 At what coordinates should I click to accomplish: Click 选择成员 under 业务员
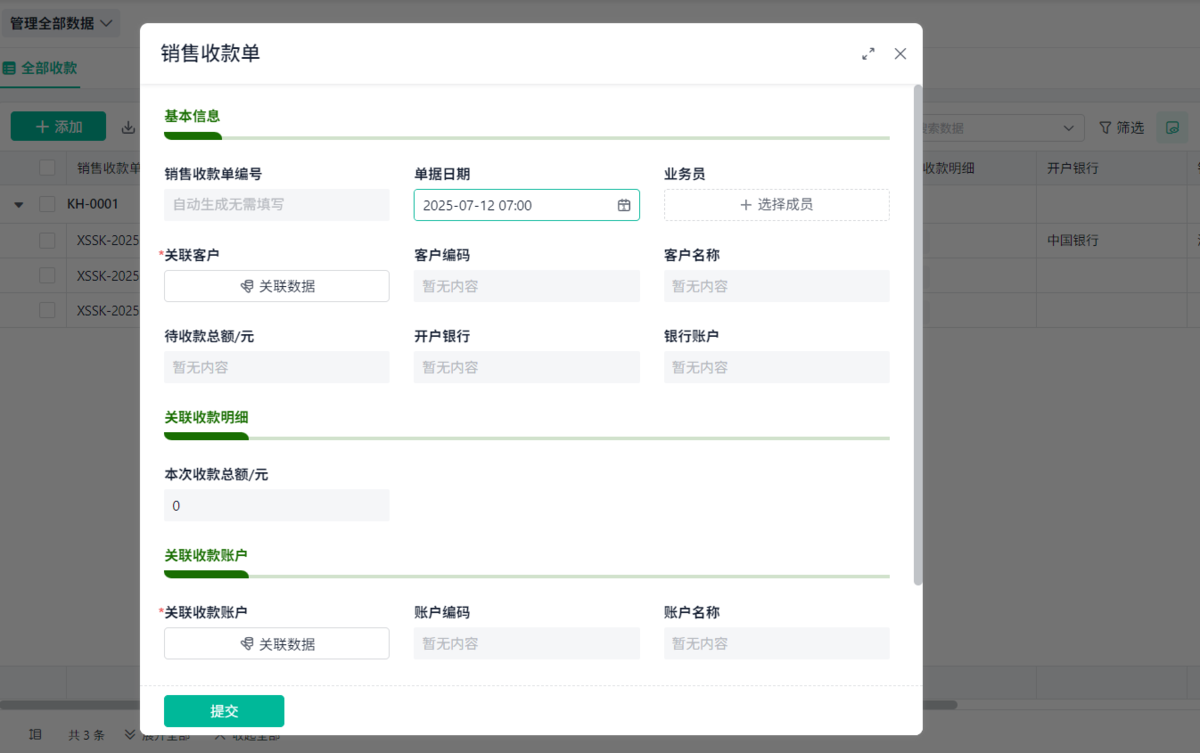tap(777, 205)
